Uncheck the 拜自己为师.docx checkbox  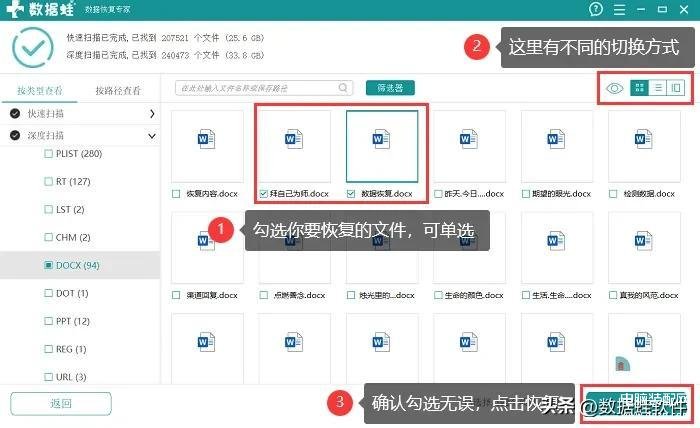click(263, 194)
